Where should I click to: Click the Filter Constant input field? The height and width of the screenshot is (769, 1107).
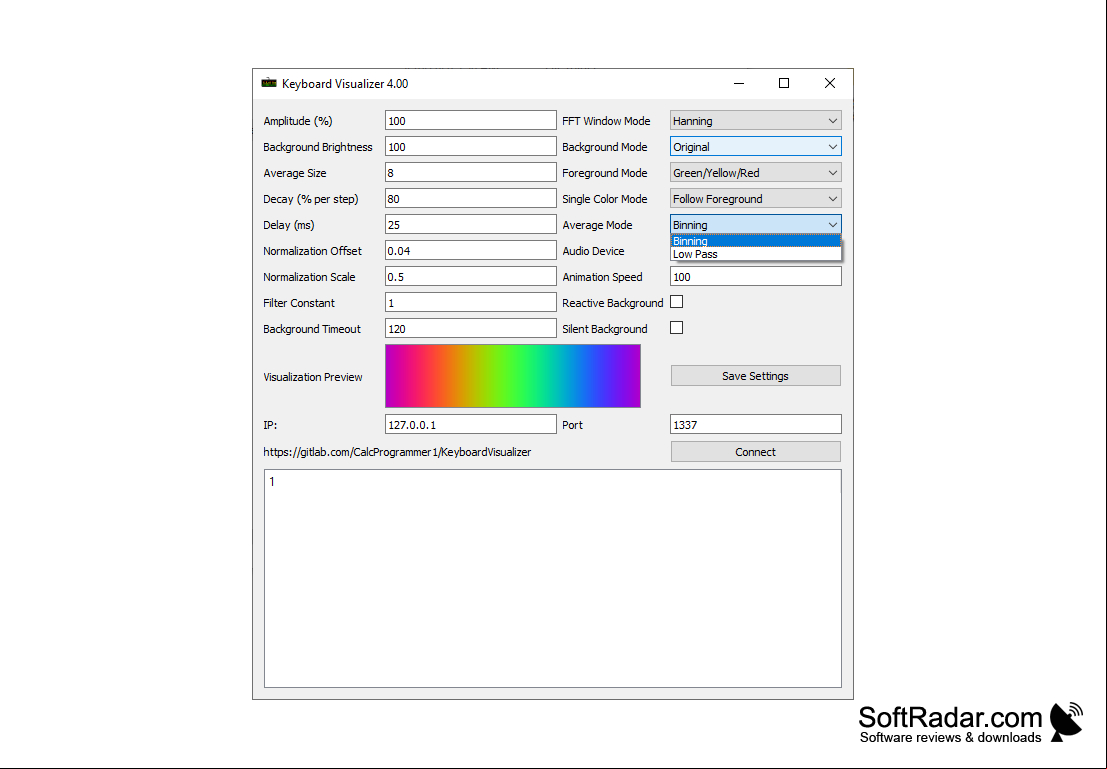471,303
